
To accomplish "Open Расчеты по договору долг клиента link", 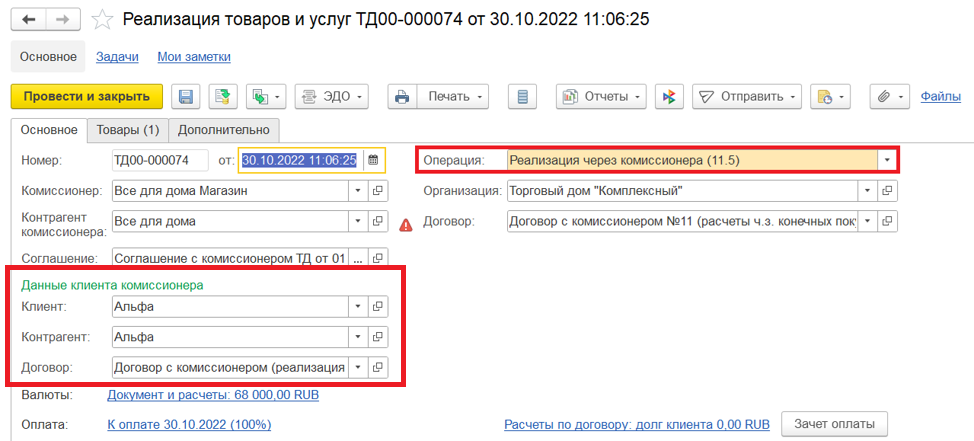I will coord(637,425).
